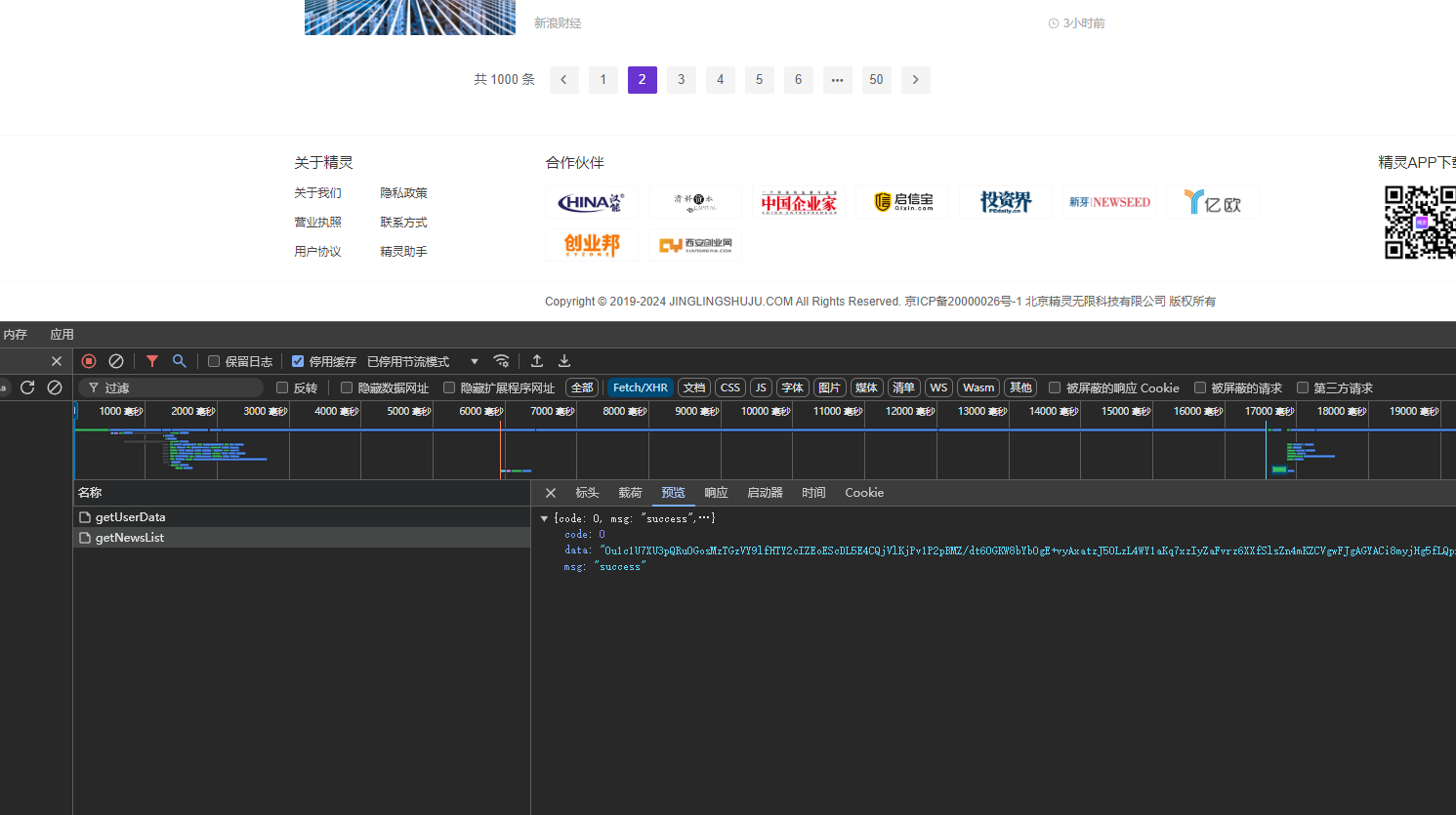Open network conditions wifi icon
The image size is (1456, 815).
tap(501, 361)
